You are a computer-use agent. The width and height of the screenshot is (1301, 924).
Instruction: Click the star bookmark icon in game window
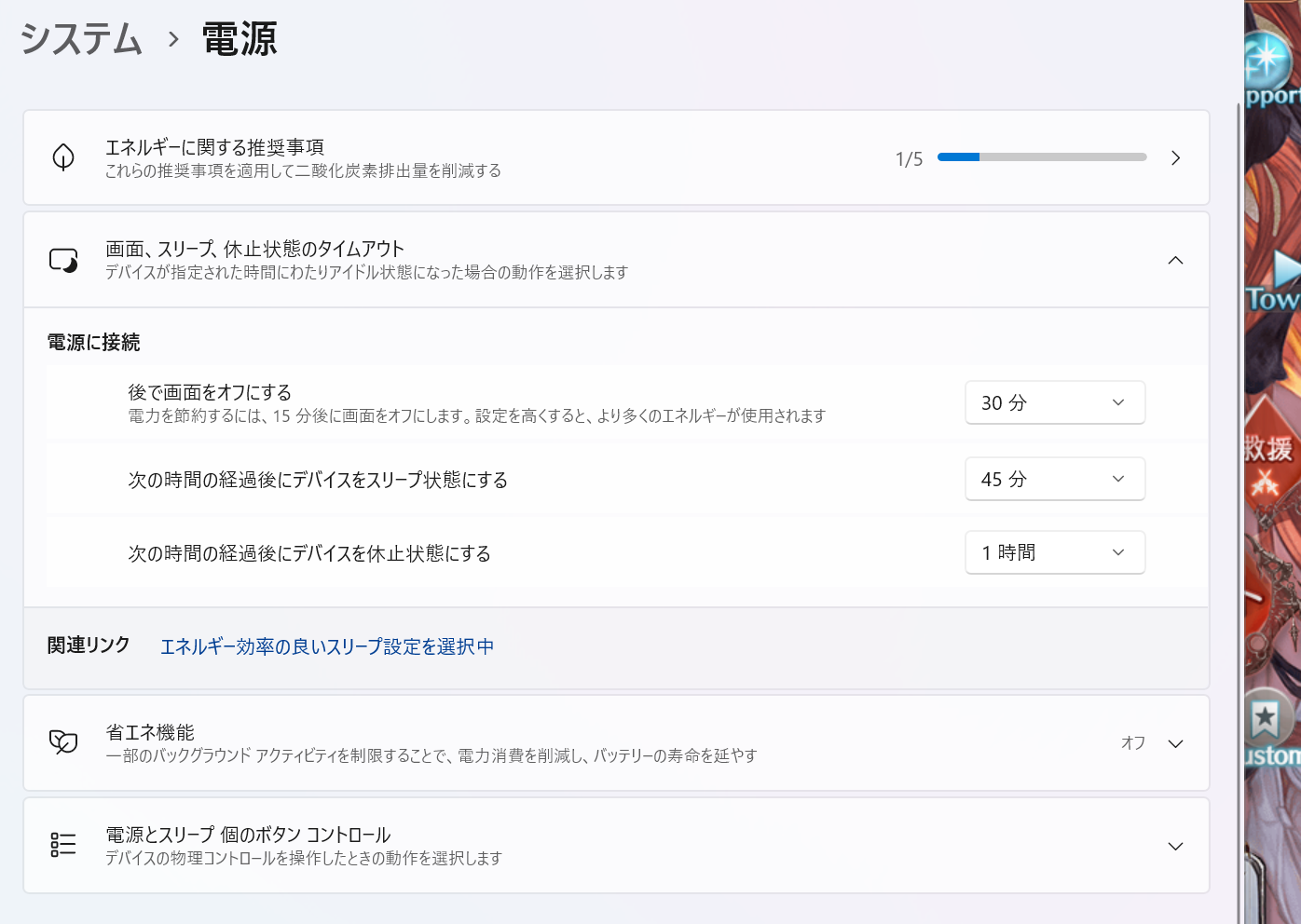point(1265,718)
